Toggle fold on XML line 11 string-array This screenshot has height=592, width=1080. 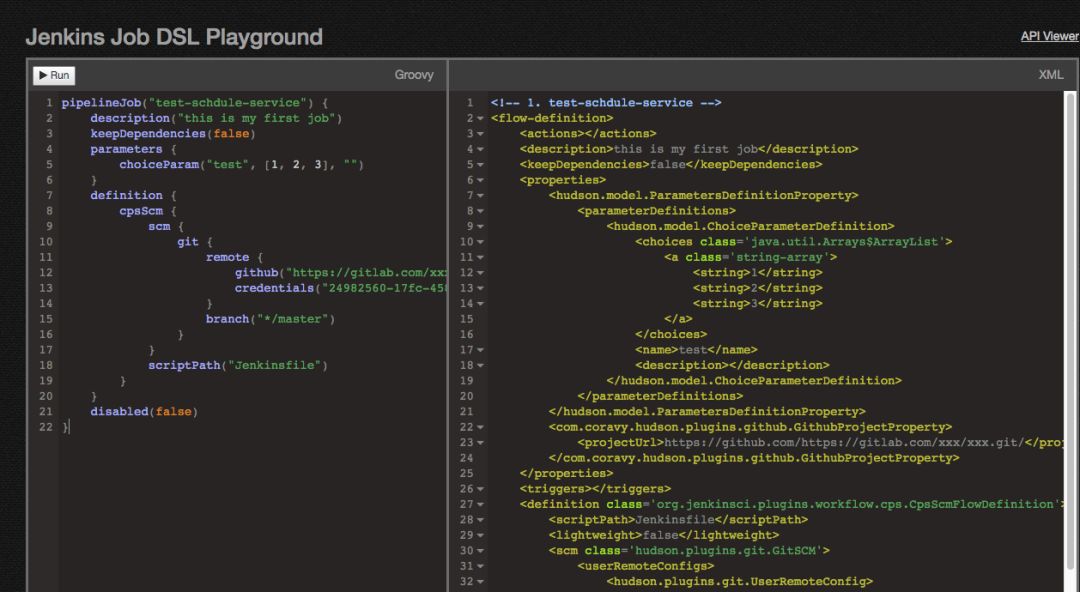pos(480,257)
